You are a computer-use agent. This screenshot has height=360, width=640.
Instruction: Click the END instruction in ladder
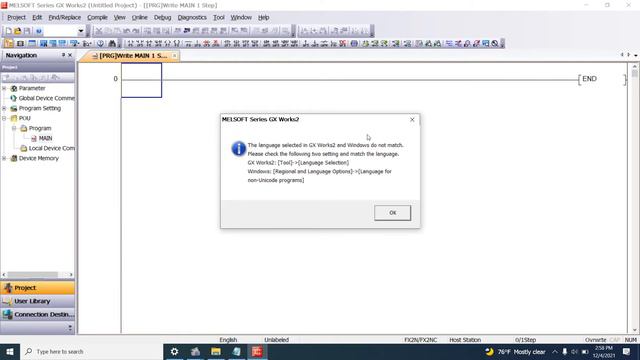point(589,79)
